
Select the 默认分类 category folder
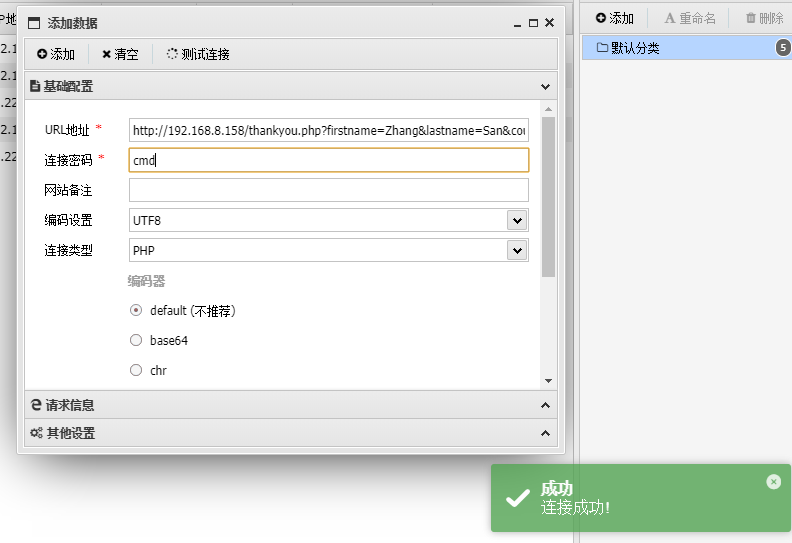tap(636, 48)
